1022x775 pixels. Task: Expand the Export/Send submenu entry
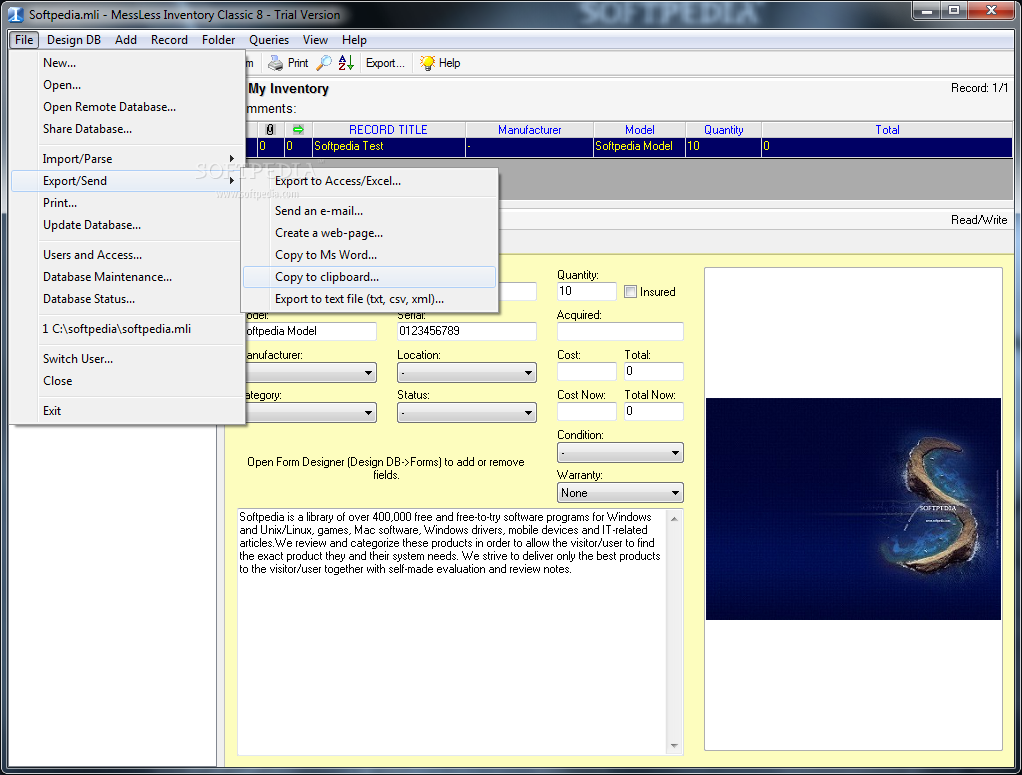click(x=127, y=181)
